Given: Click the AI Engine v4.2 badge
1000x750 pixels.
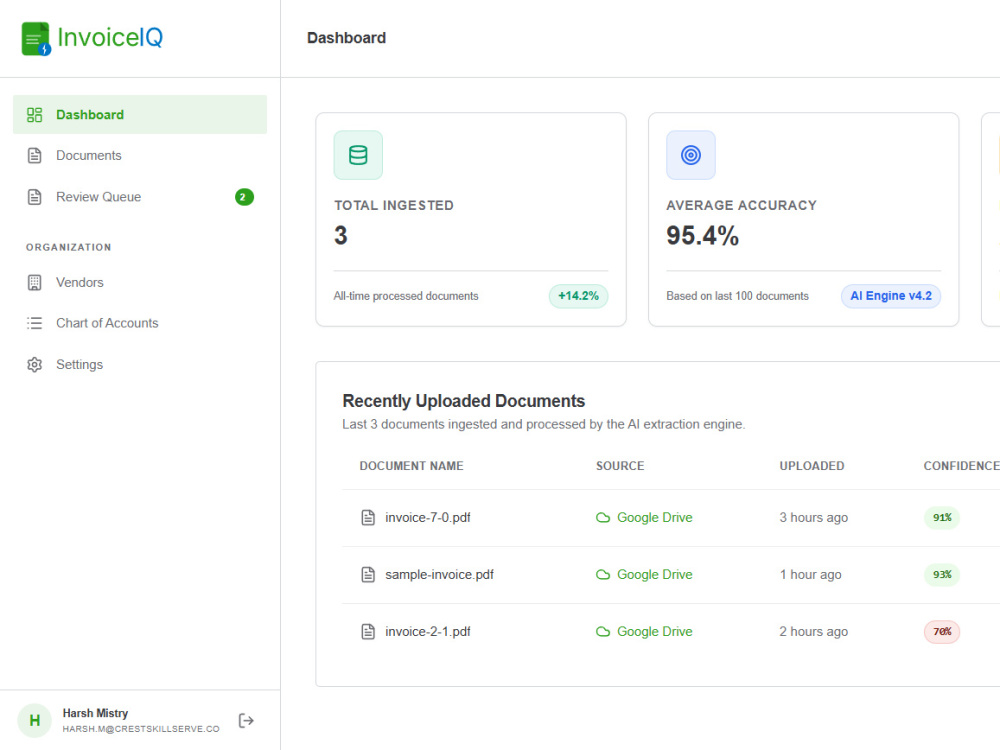Looking at the screenshot, I should tap(891, 296).
